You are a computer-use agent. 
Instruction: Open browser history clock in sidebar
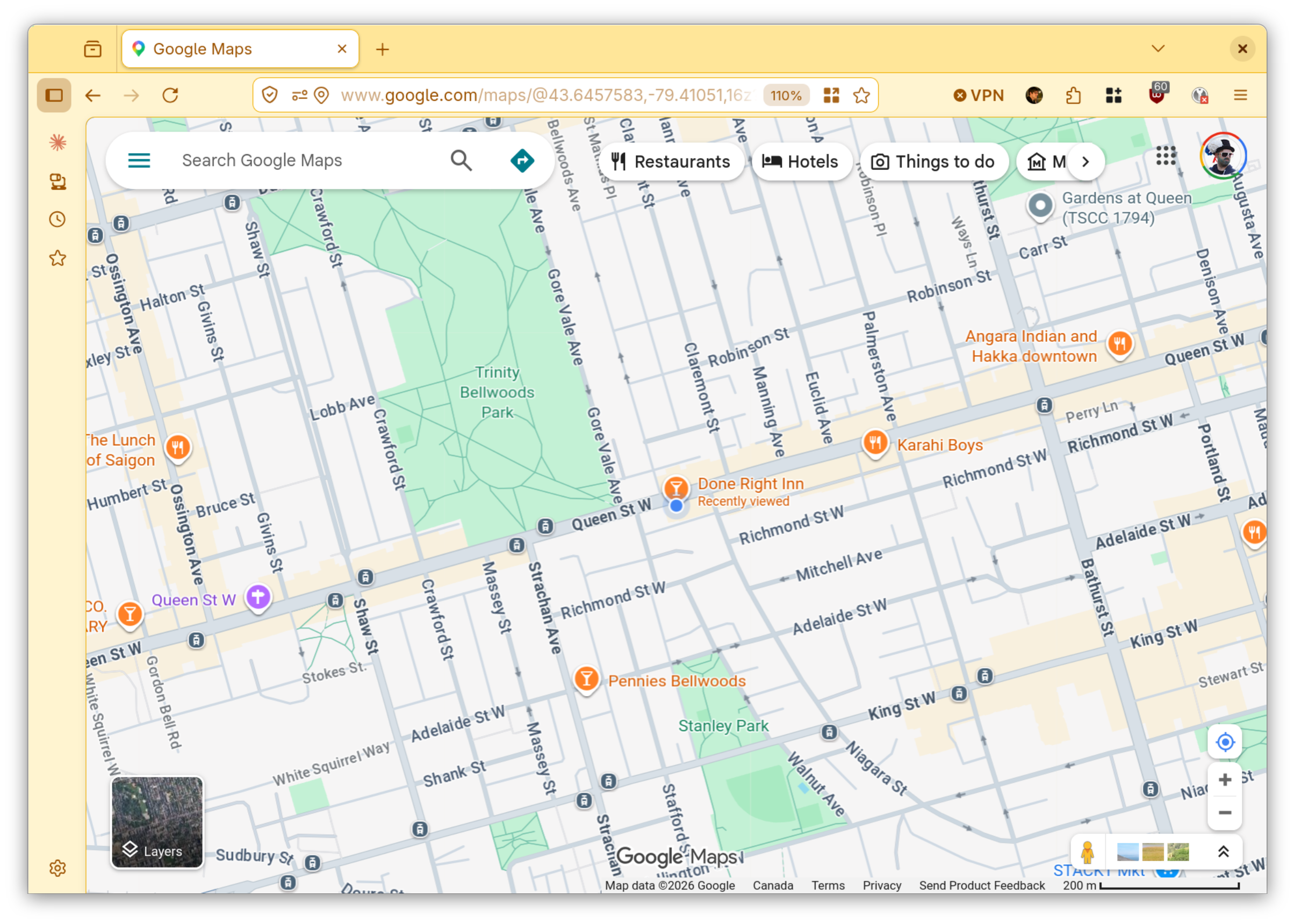coord(57,220)
